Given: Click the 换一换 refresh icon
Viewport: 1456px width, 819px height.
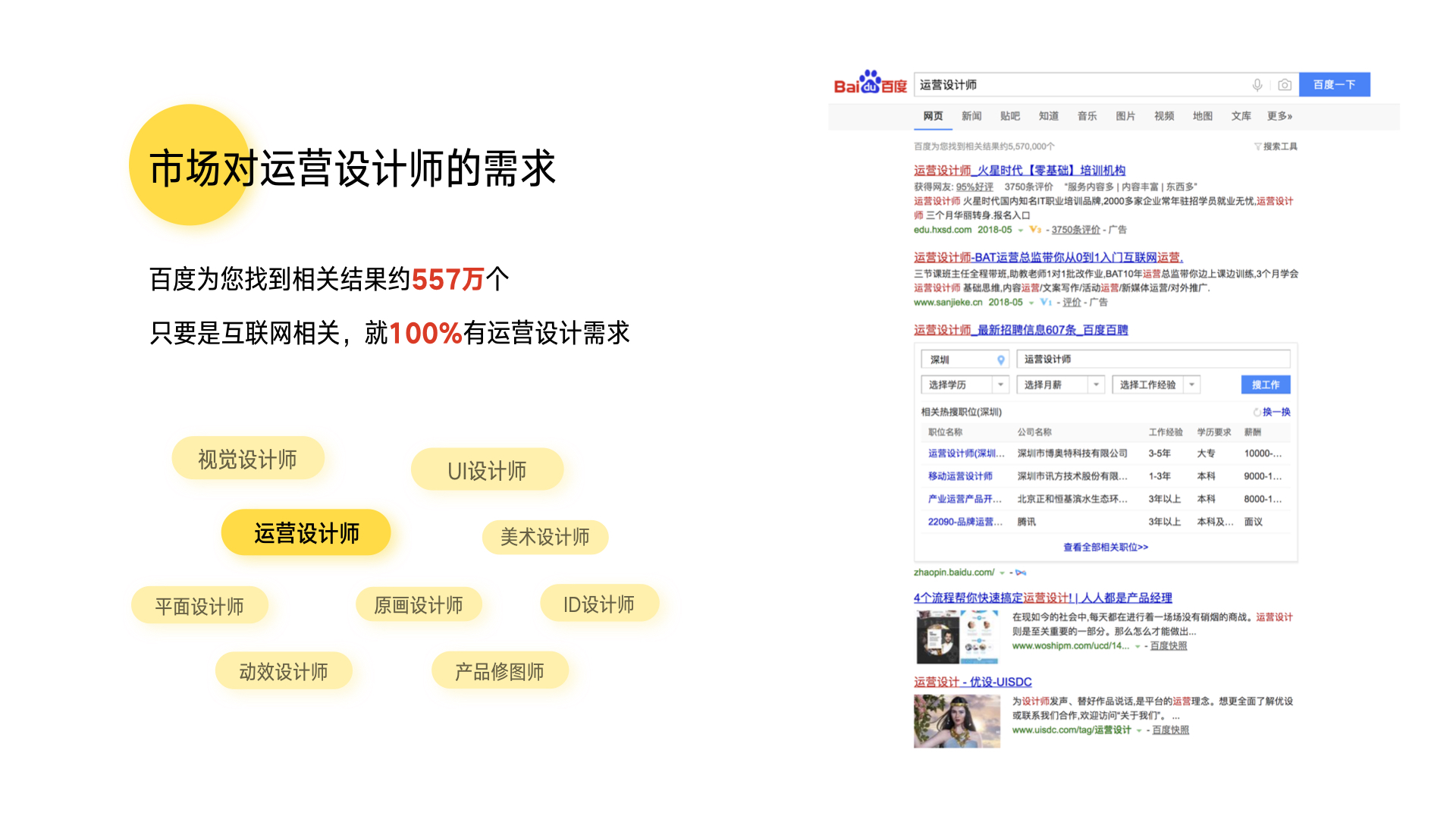Looking at the screenshot, I should point(1257,413).
